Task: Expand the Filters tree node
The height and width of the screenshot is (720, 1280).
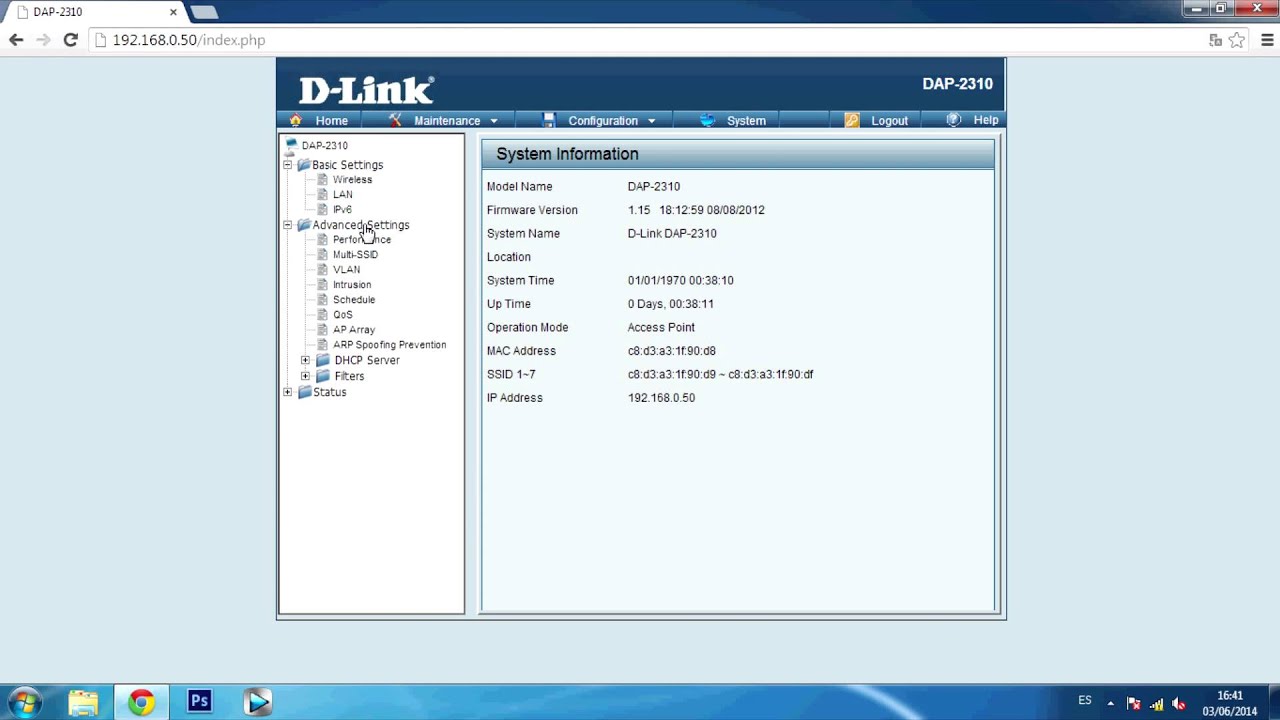Action: click(305, 376)
